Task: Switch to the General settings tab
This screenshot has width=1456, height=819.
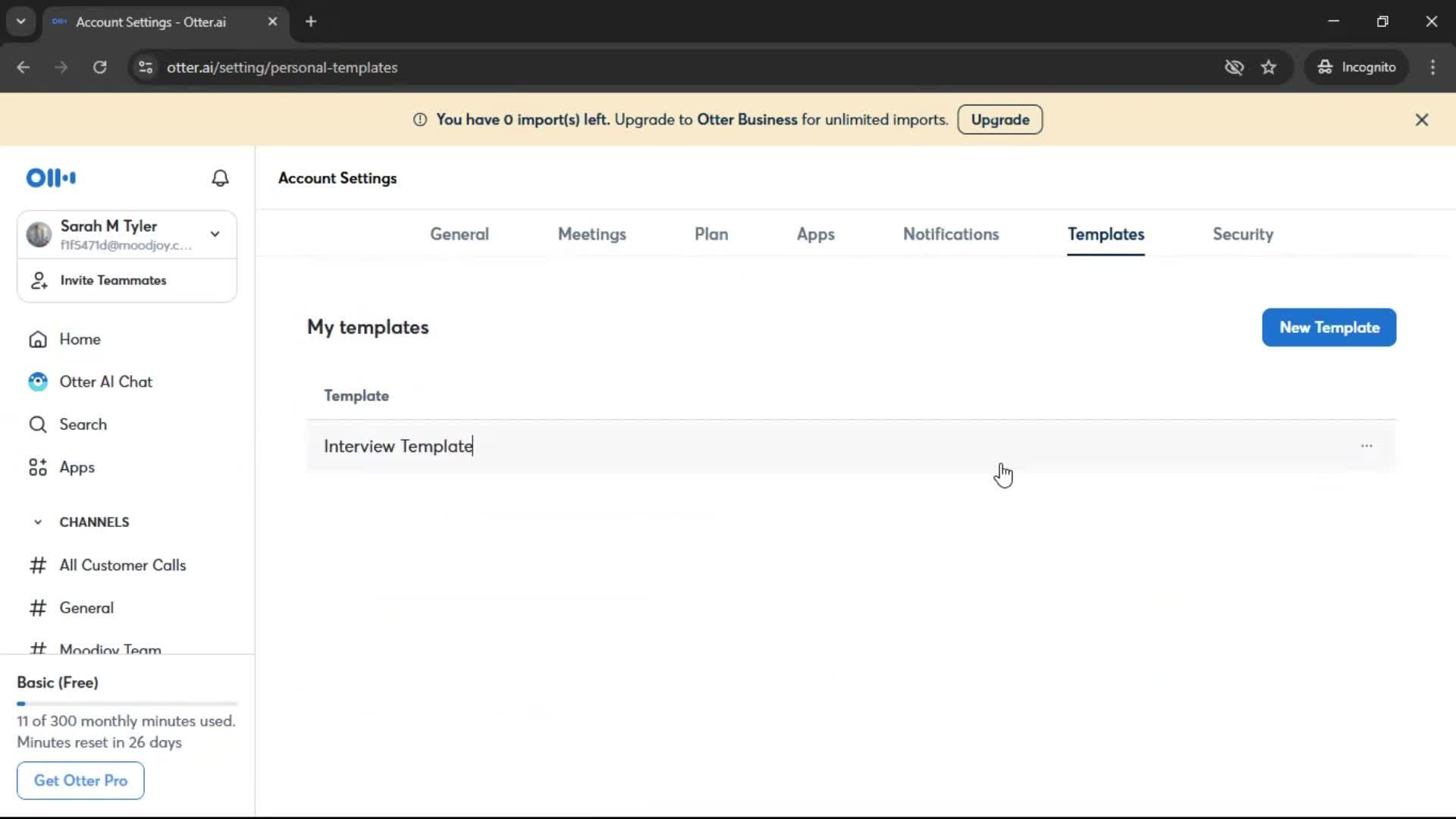Action: [460, 234]
